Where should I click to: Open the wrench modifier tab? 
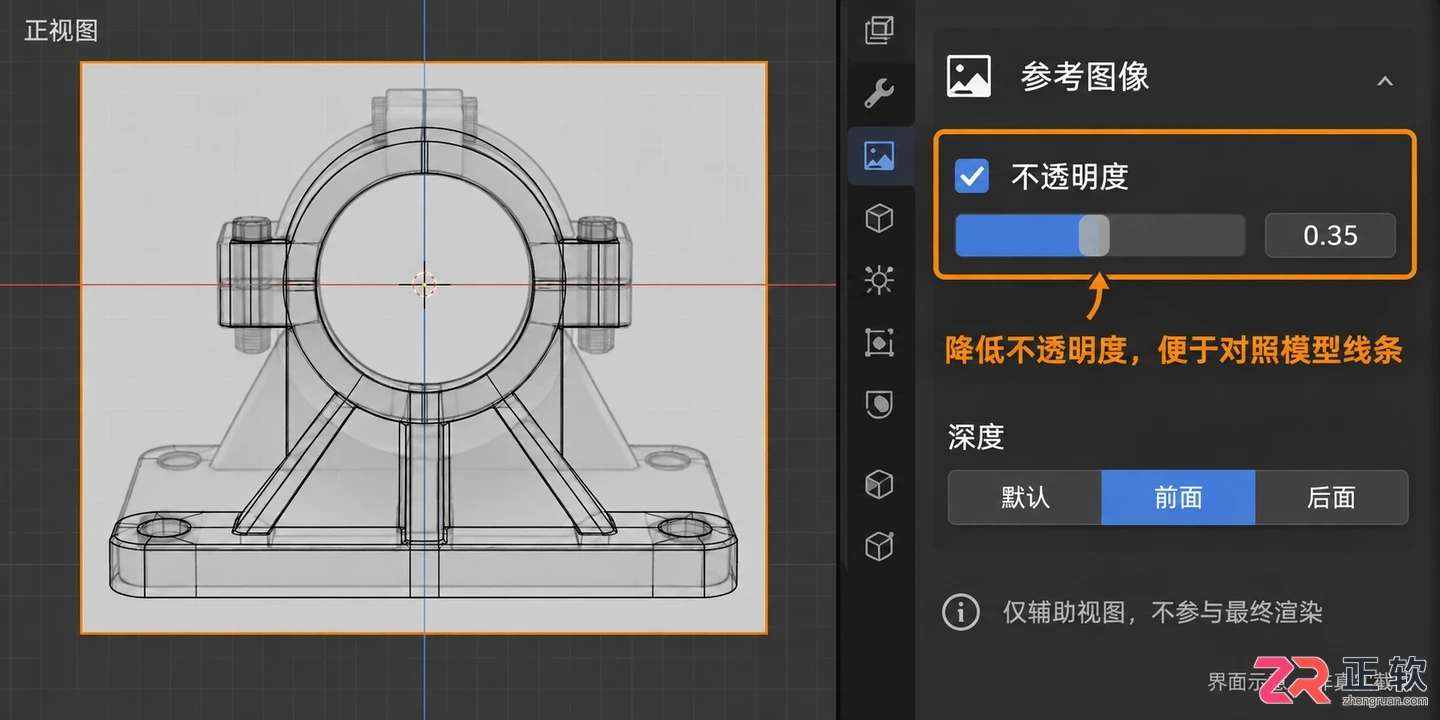879,93
